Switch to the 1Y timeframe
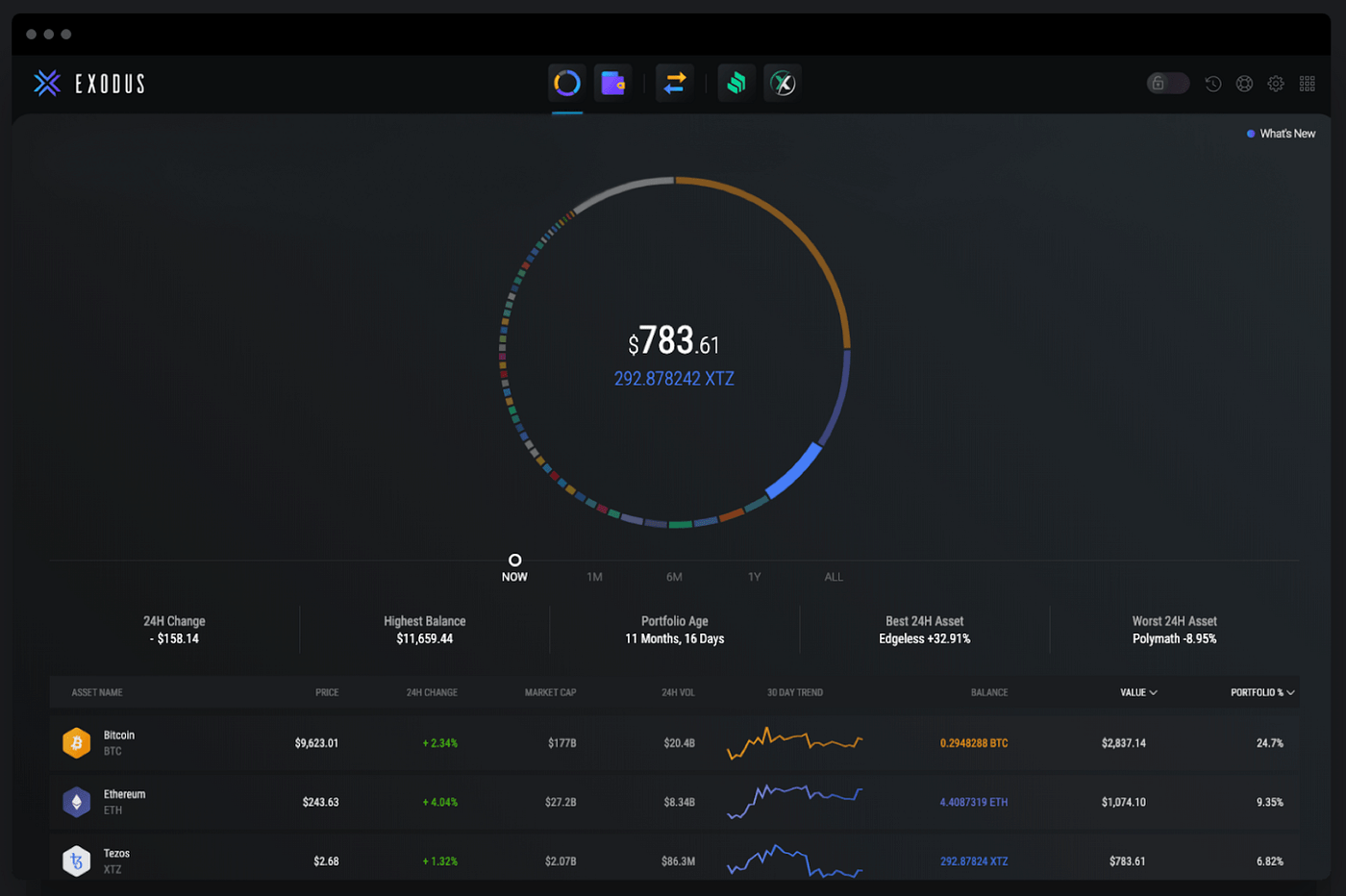This screenshot has height=896, width=1346. pyautogui.click(x=754, y=576)
